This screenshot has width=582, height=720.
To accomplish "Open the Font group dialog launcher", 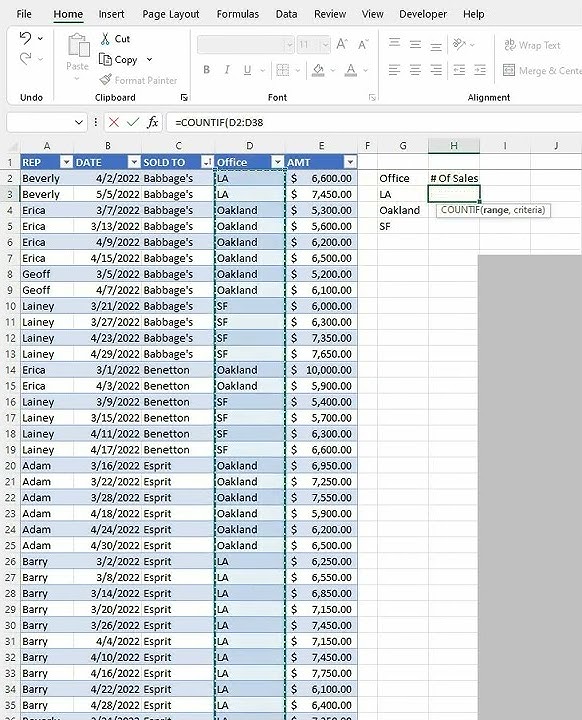I will point(372,97).
